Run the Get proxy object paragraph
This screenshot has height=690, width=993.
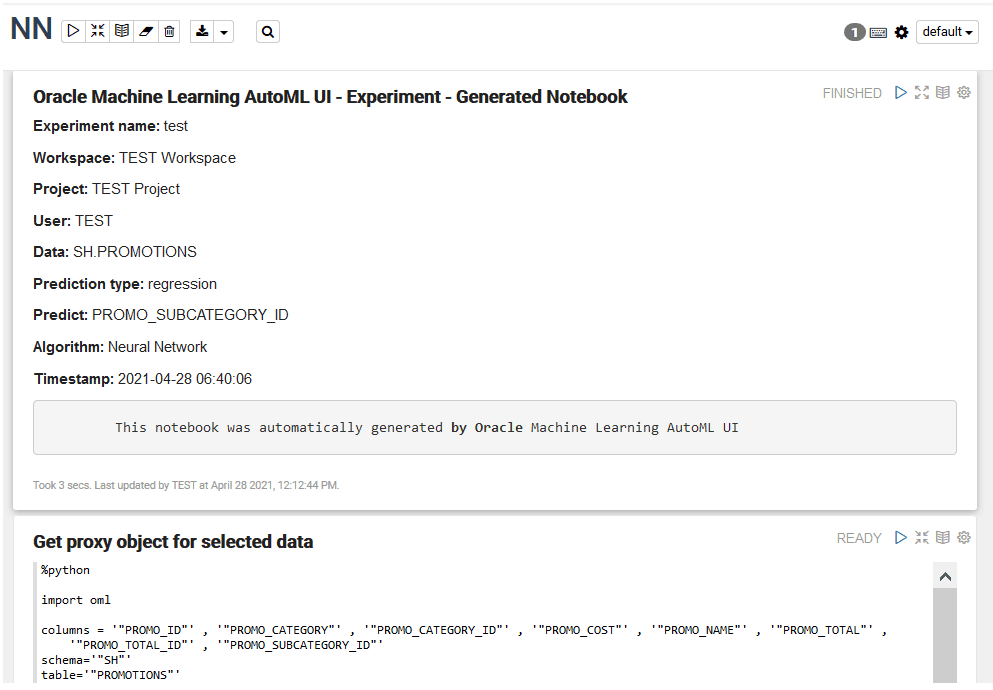click(x=901, y=537)
